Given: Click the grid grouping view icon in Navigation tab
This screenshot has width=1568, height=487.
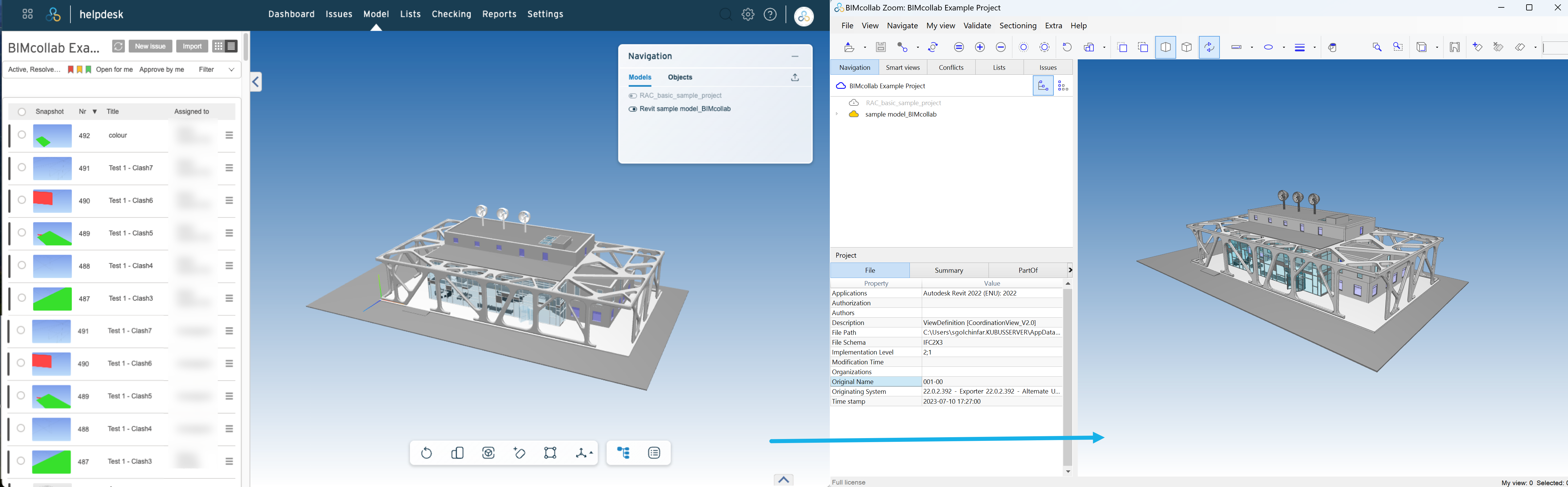Looking at the screenshot, I should click(x=1063, y=86).
